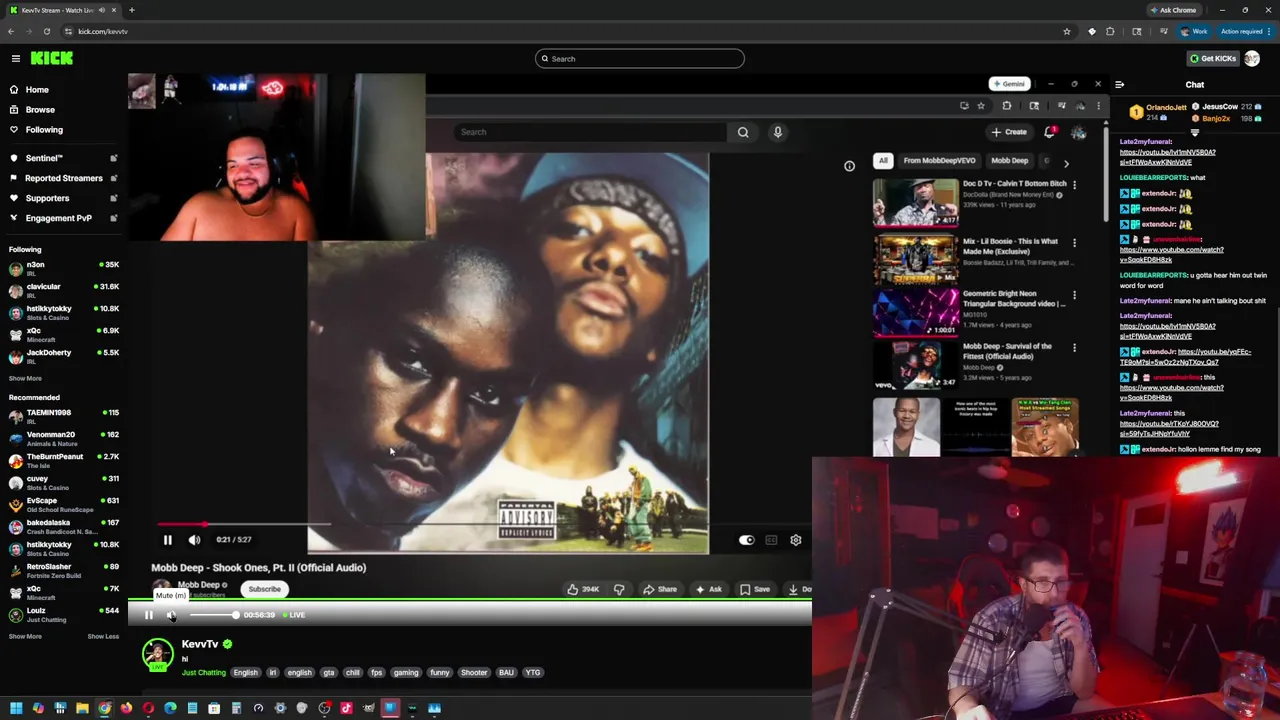Click the YouTube search box
The height and width of the screenshot is (720, 1280).
pyautogui.click(x=590, y=132)
